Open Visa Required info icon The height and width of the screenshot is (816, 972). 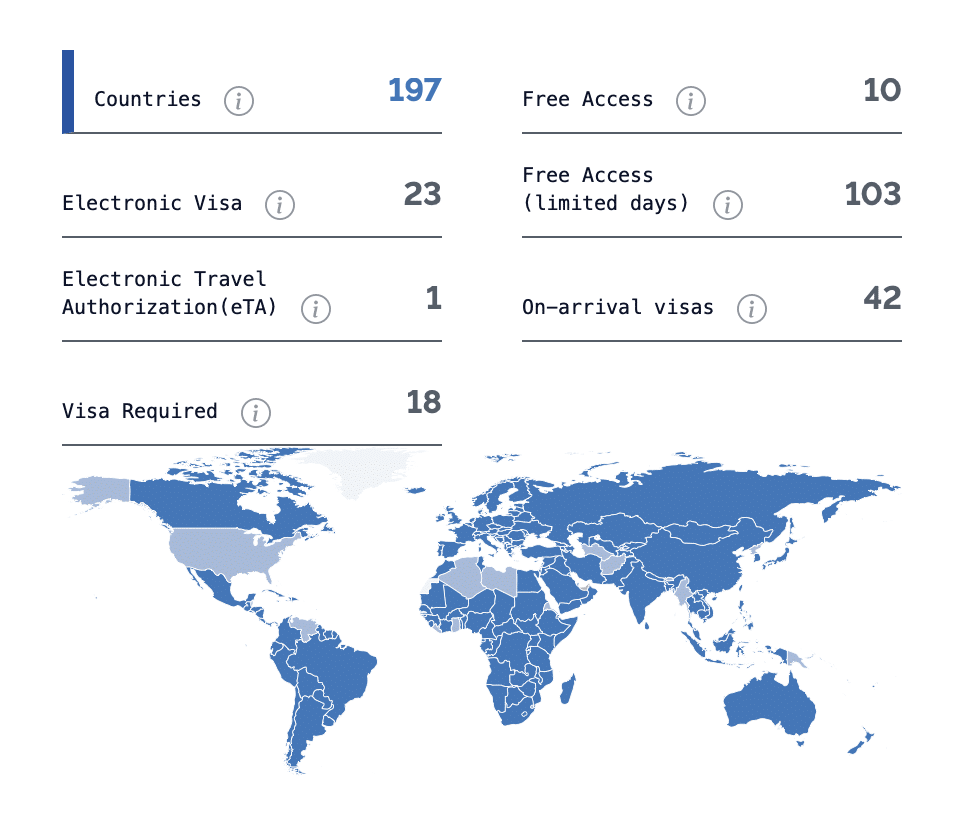(x=256, y=412)
